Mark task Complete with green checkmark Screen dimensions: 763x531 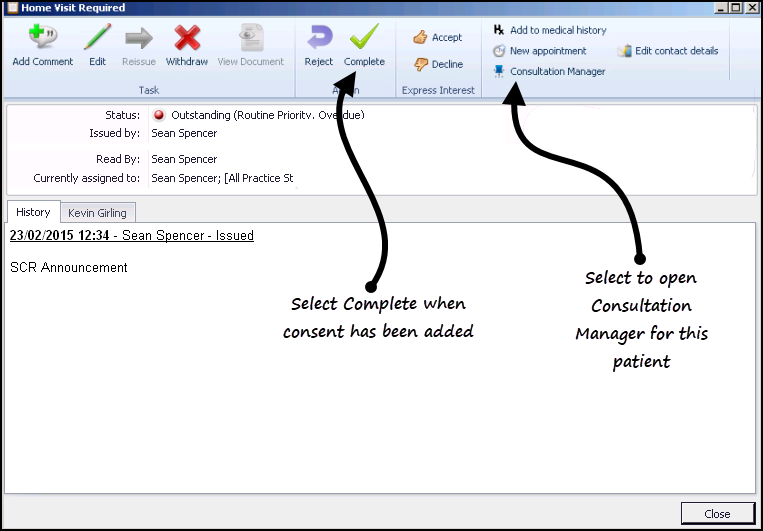[364, 38]
